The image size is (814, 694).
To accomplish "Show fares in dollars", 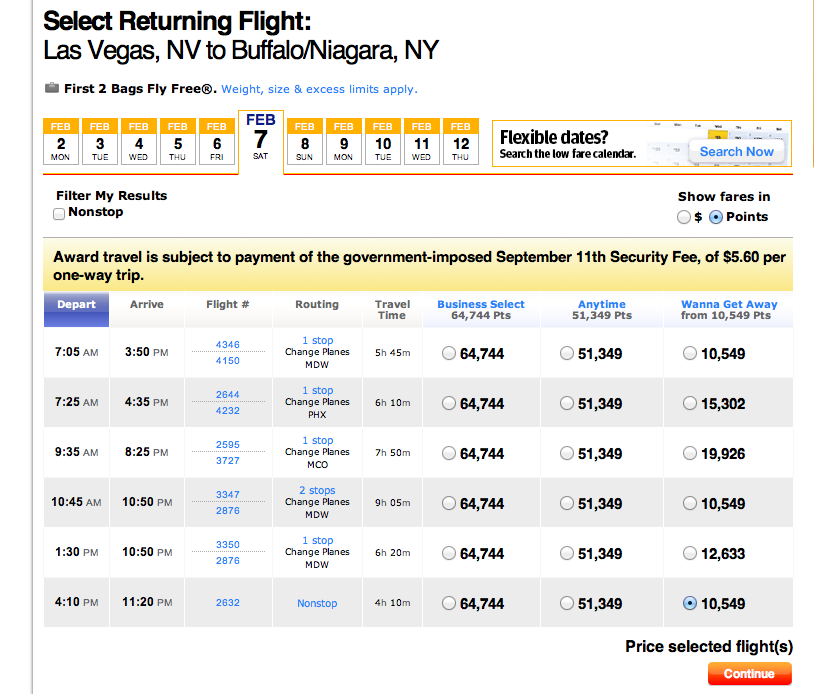I will point(684,217).
